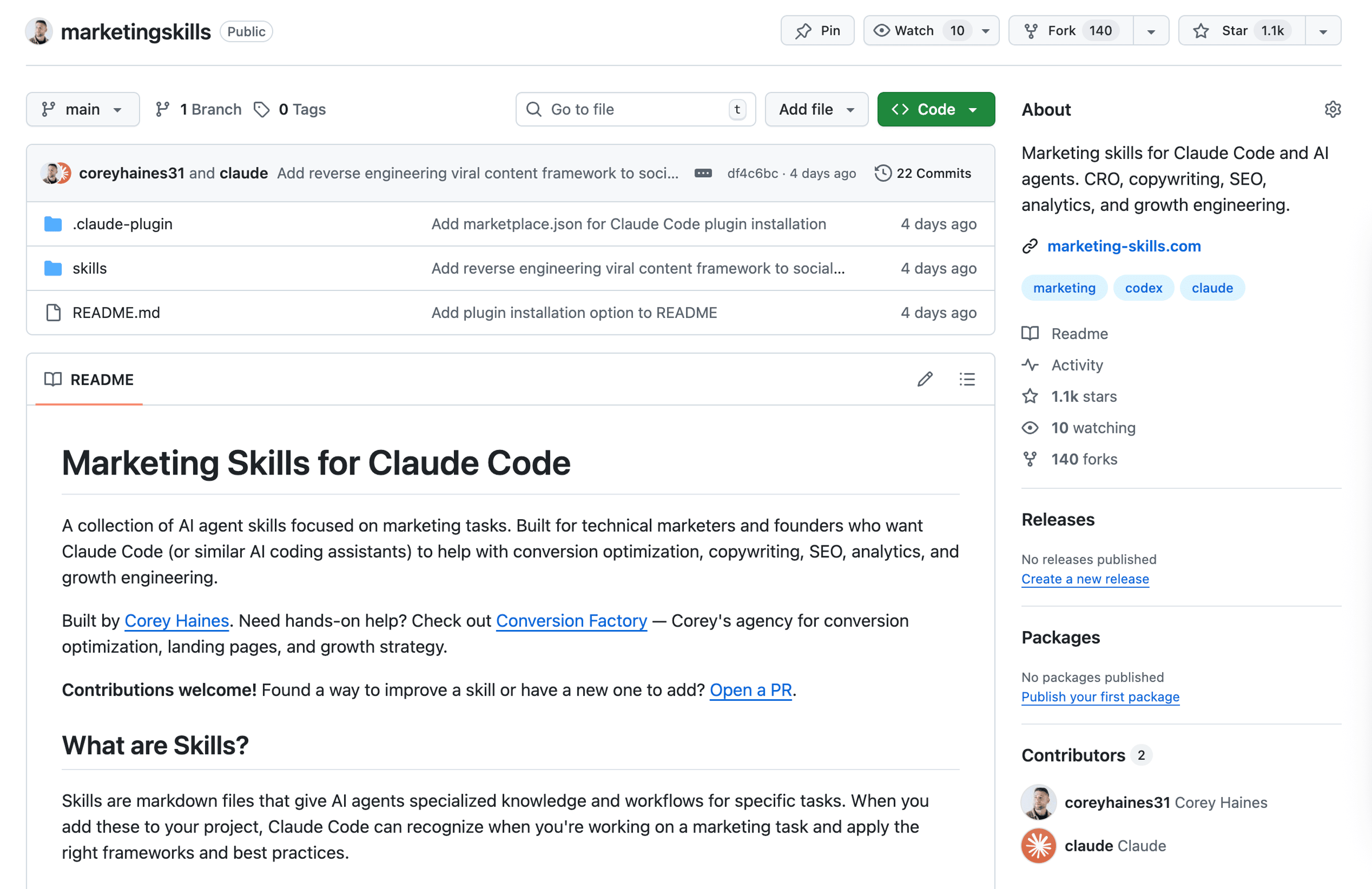Select the README tab
Image resolution: width=1372 pixels, height=889 pixels.
[89, 380]
